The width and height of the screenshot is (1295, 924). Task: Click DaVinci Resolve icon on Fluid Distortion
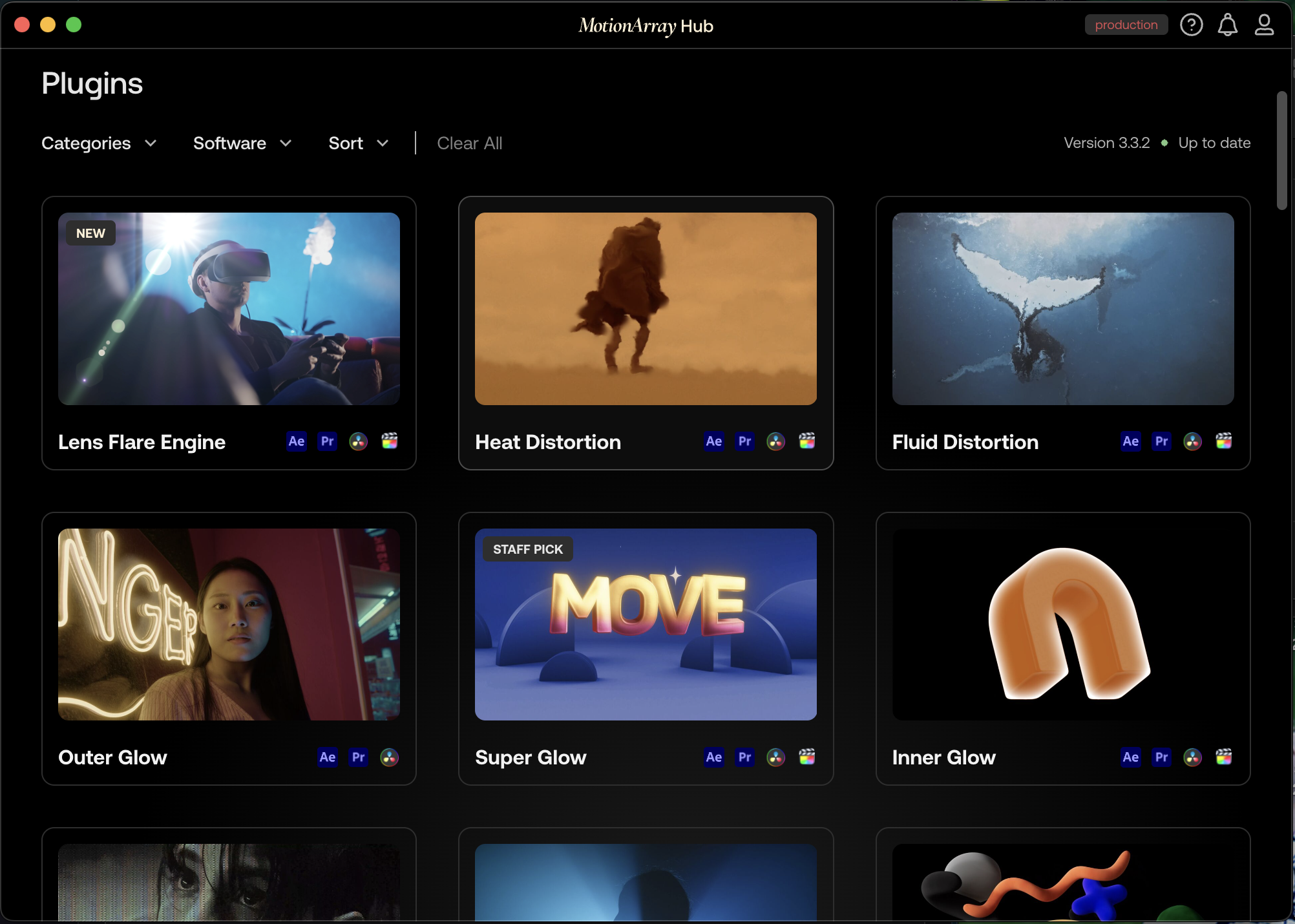point(1193,441)
